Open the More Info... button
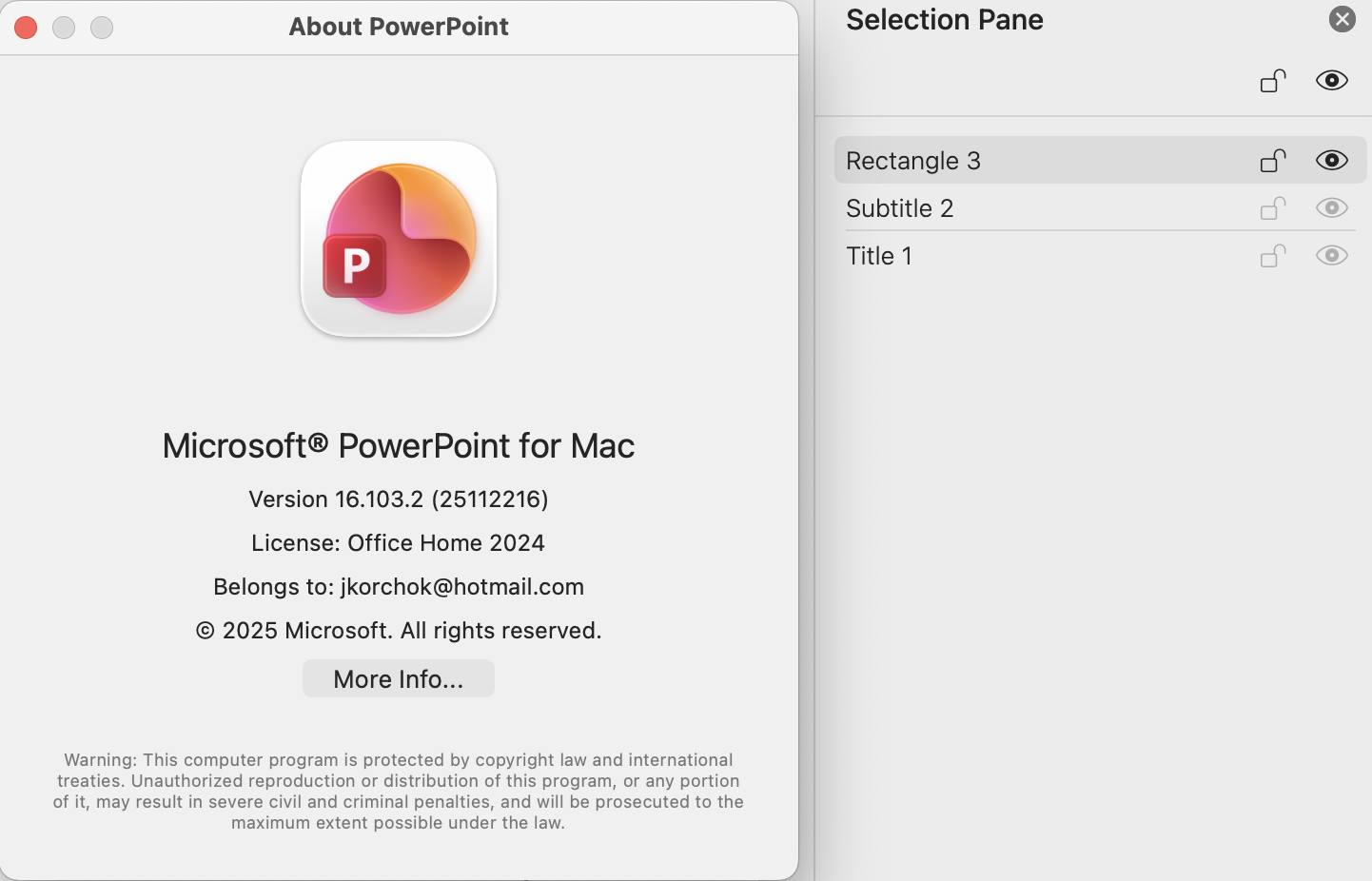The height and width of the screenshot is (881, 1372). pos(399,678)
